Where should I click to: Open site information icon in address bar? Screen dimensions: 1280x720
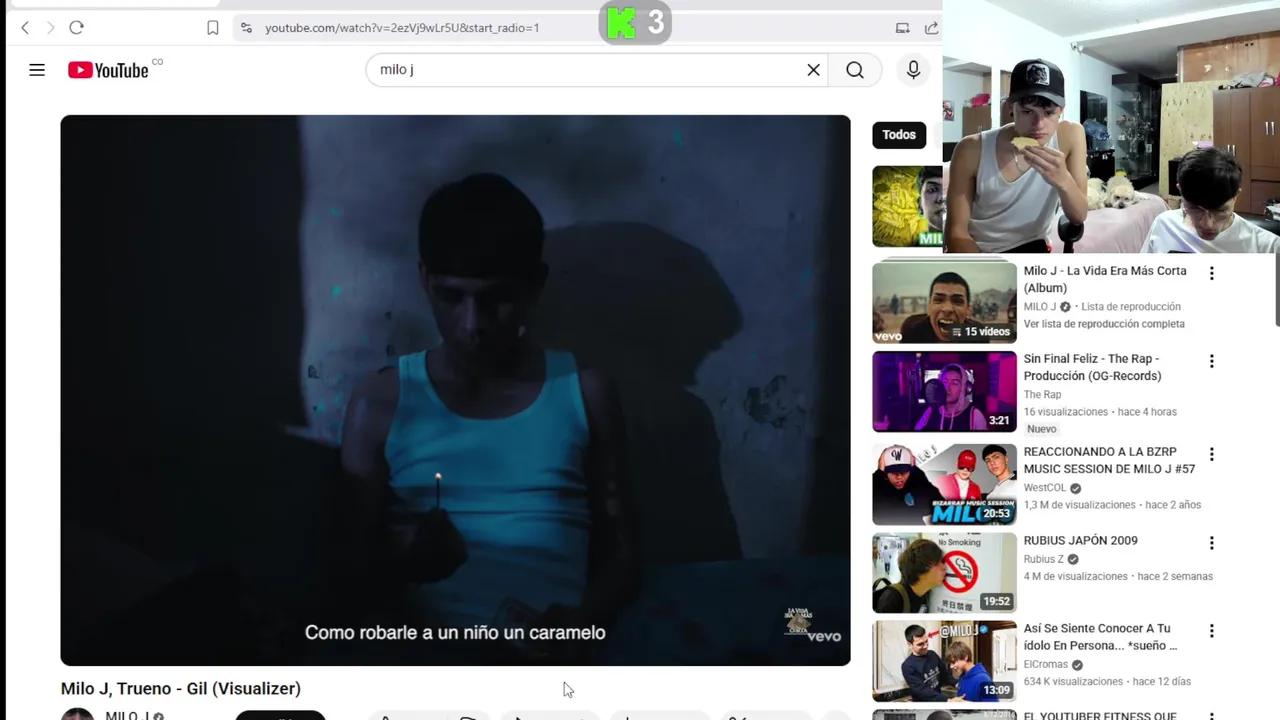click(246, 28)
